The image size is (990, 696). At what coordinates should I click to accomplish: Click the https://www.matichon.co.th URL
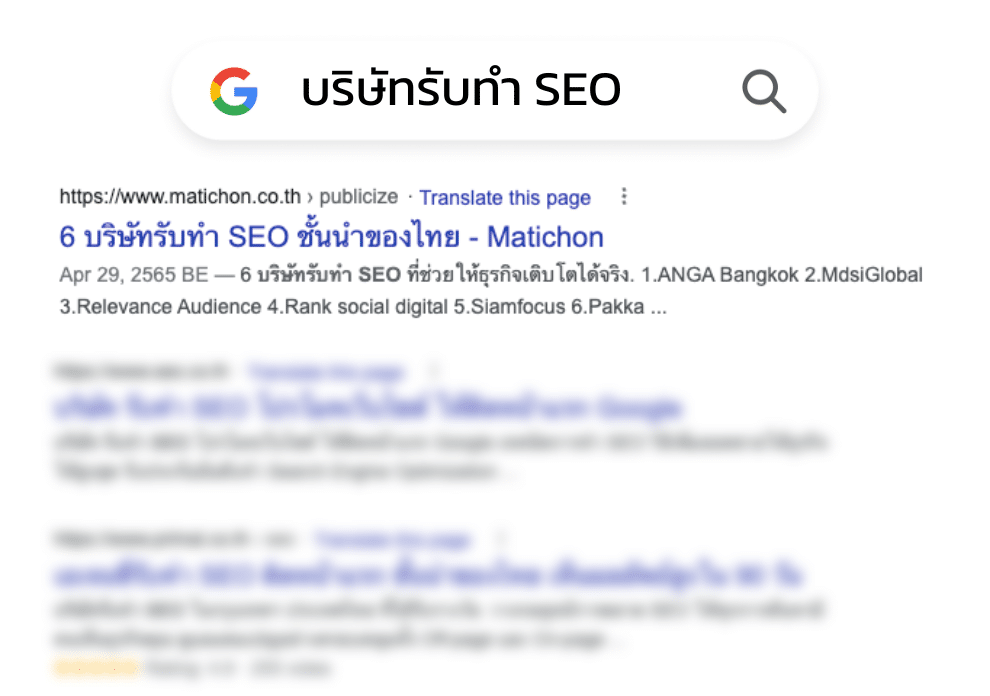coord(180,196)
